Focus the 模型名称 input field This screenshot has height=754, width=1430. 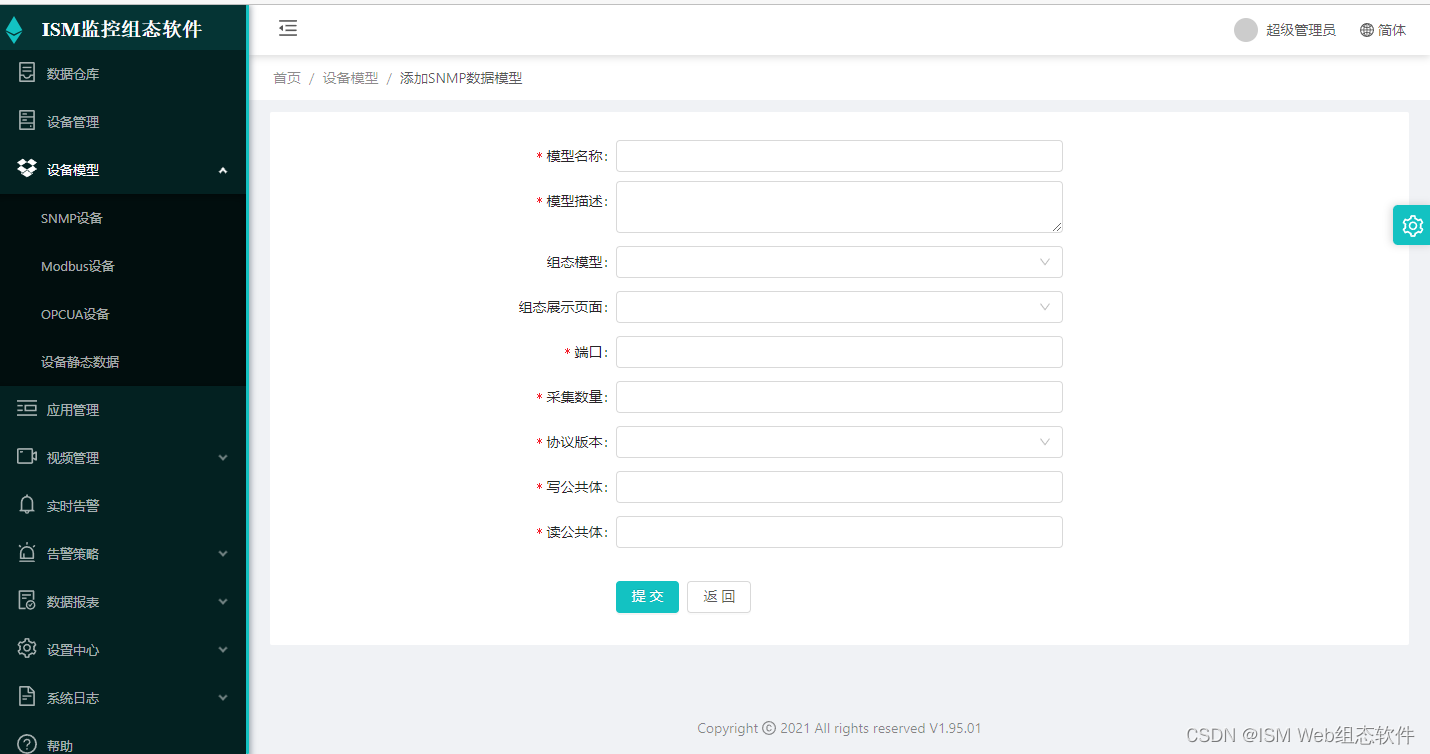tap(839, 156)
